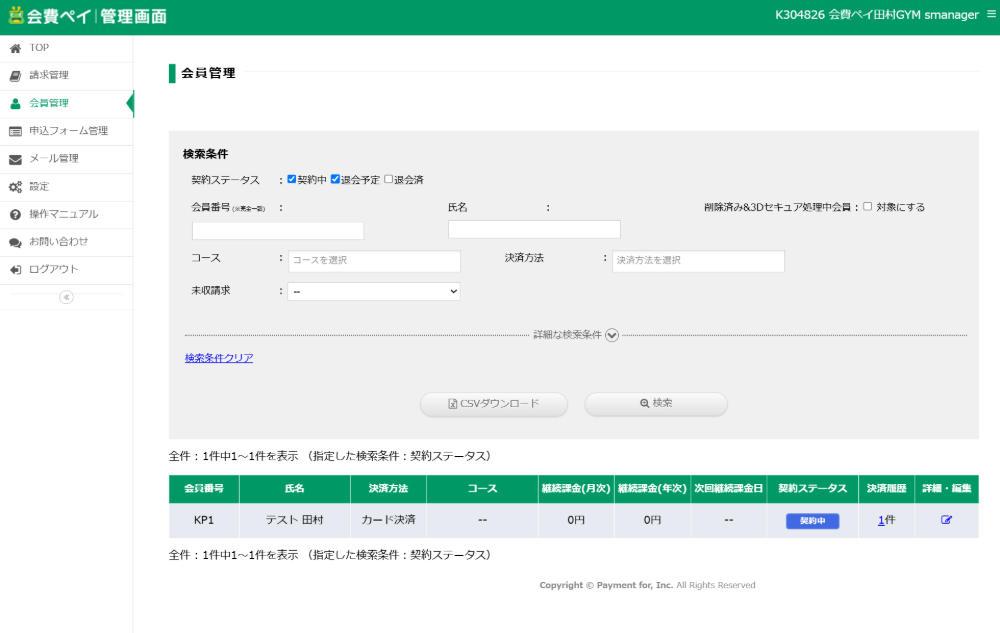Click the 会員番号 column header
The image size is (1000, 633).
(x=204, y=489)
